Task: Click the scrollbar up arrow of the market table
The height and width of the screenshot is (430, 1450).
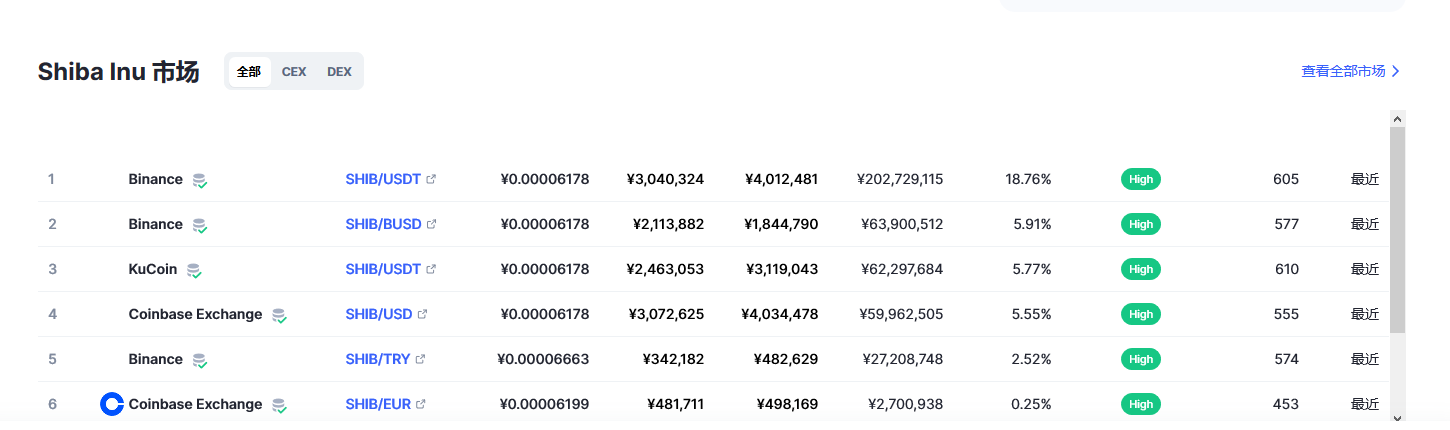Action: (1397, 118)
